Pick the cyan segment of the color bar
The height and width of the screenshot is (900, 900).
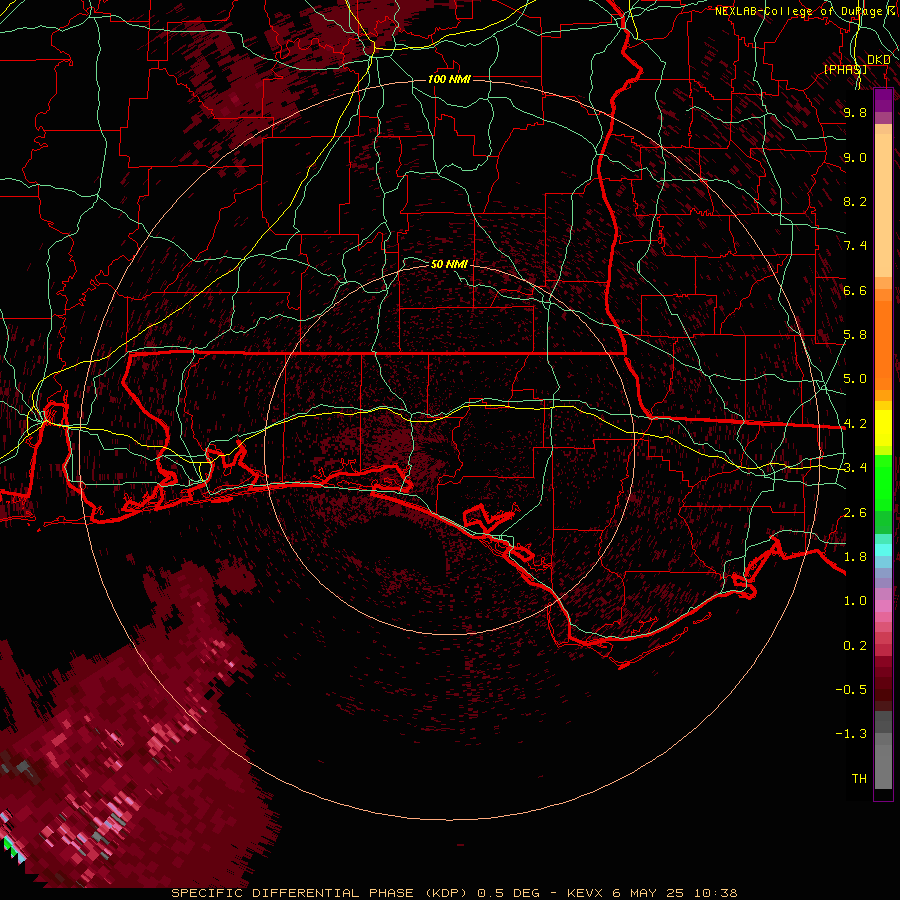tap(883, 549)
